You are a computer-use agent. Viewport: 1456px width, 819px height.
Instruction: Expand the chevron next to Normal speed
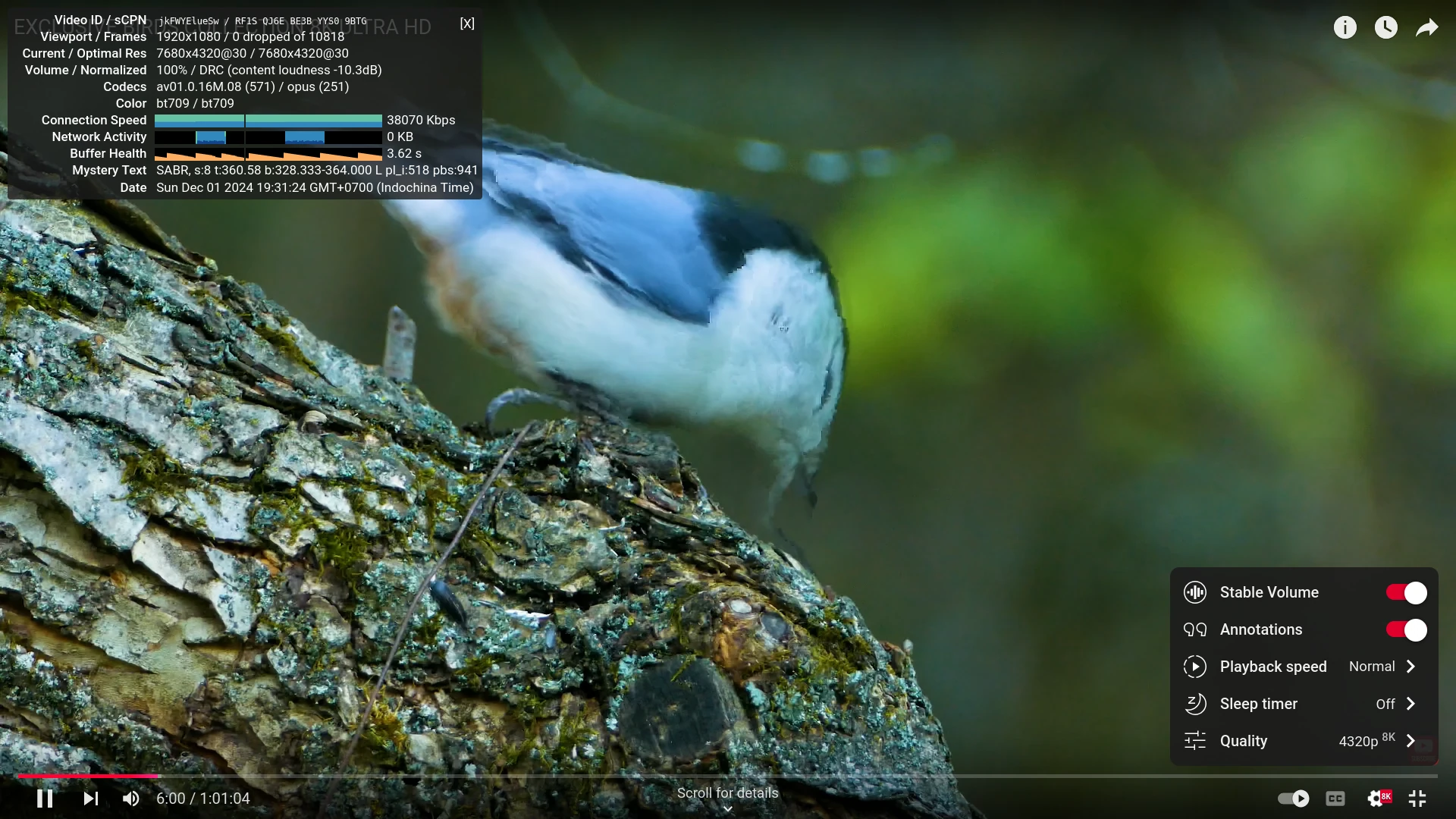(1410, 667)
